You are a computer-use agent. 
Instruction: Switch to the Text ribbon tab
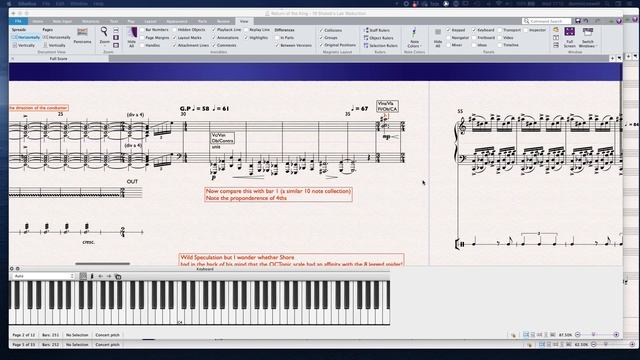pyautogui.click(x=113, y=21)
